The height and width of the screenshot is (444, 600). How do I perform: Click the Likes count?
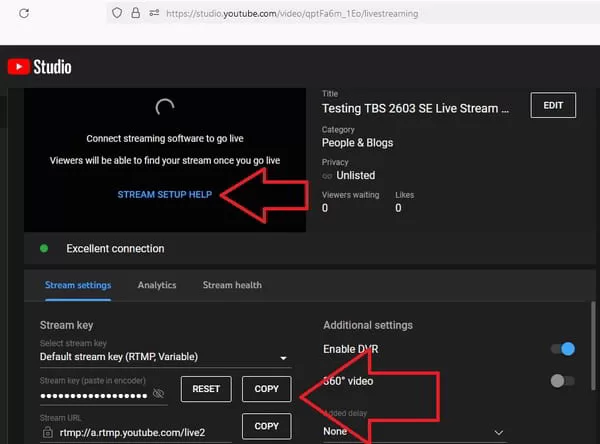[398, 208]
